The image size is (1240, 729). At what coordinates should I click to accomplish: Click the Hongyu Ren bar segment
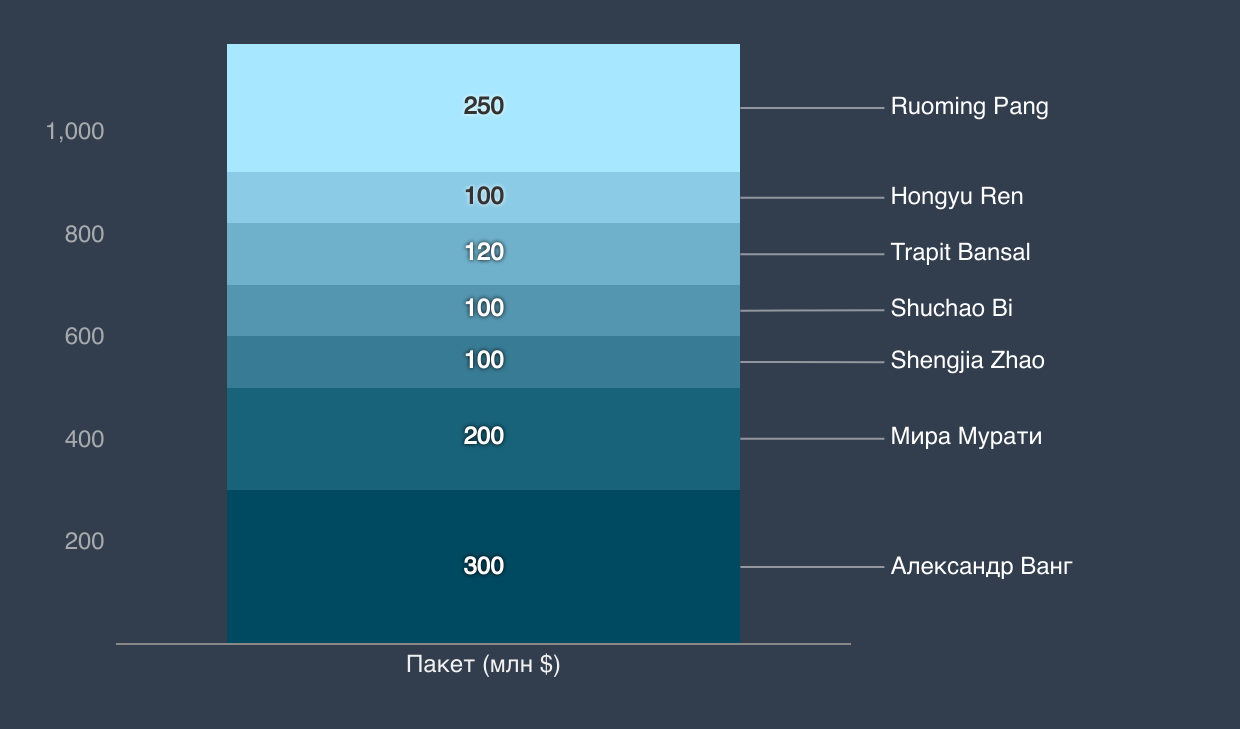(483, 197)
